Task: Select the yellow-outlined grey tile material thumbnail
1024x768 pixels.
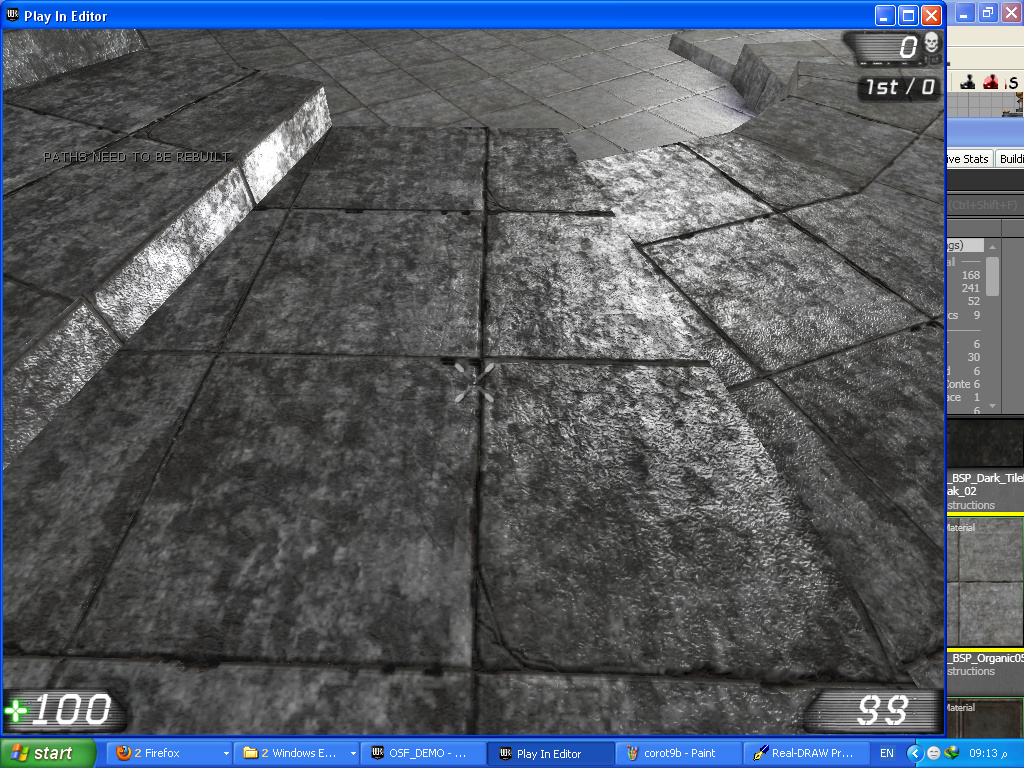Action: 985,583
